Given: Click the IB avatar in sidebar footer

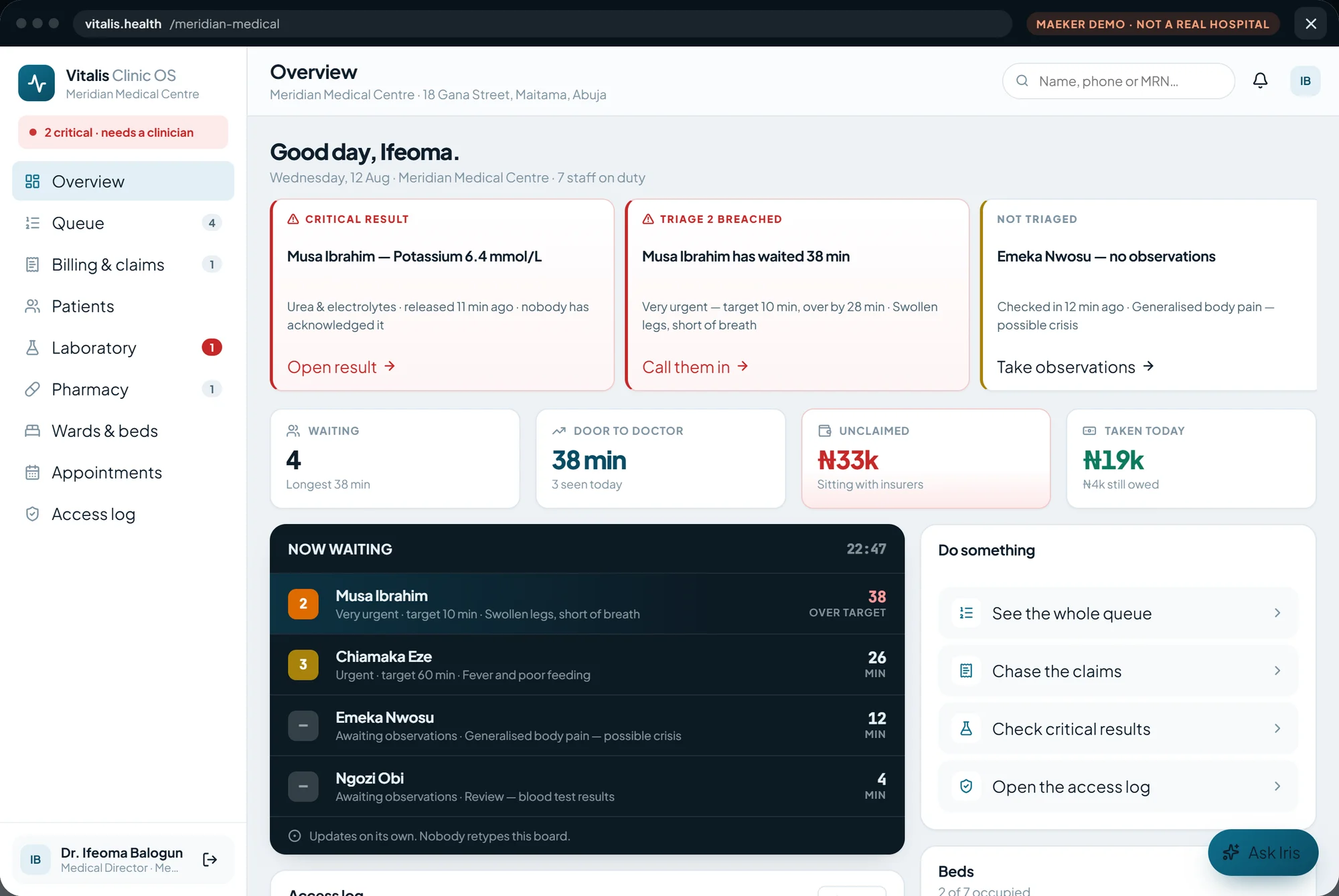Looking at the screenshot, I should [x=35, y=859].
